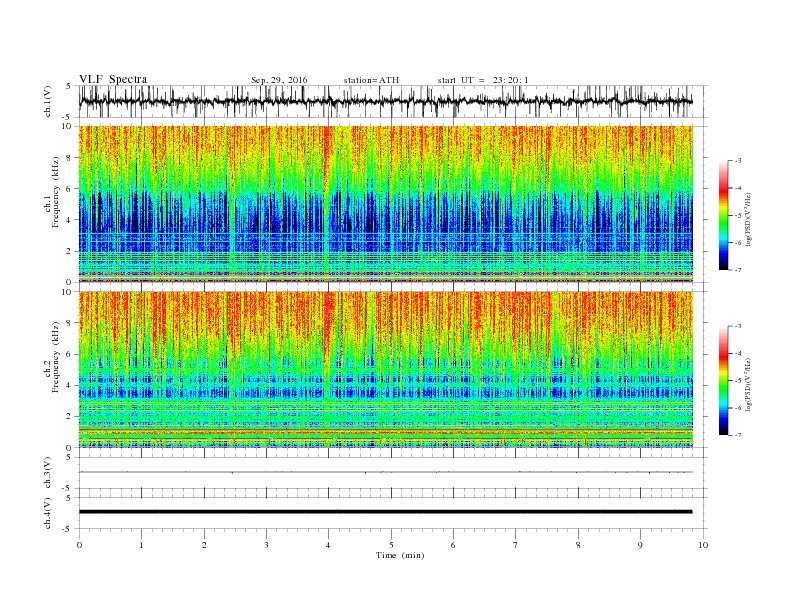Viewport: 792px width, 612px height.
Task: Click the upper PSD color bar for ch.1
Action: click(724, 215)
